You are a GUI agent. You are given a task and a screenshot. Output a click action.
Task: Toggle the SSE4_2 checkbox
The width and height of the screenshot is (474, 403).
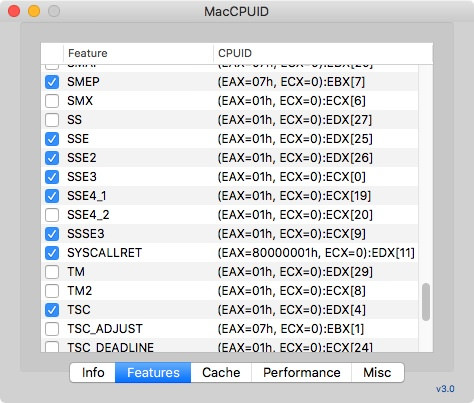point(52,215)
